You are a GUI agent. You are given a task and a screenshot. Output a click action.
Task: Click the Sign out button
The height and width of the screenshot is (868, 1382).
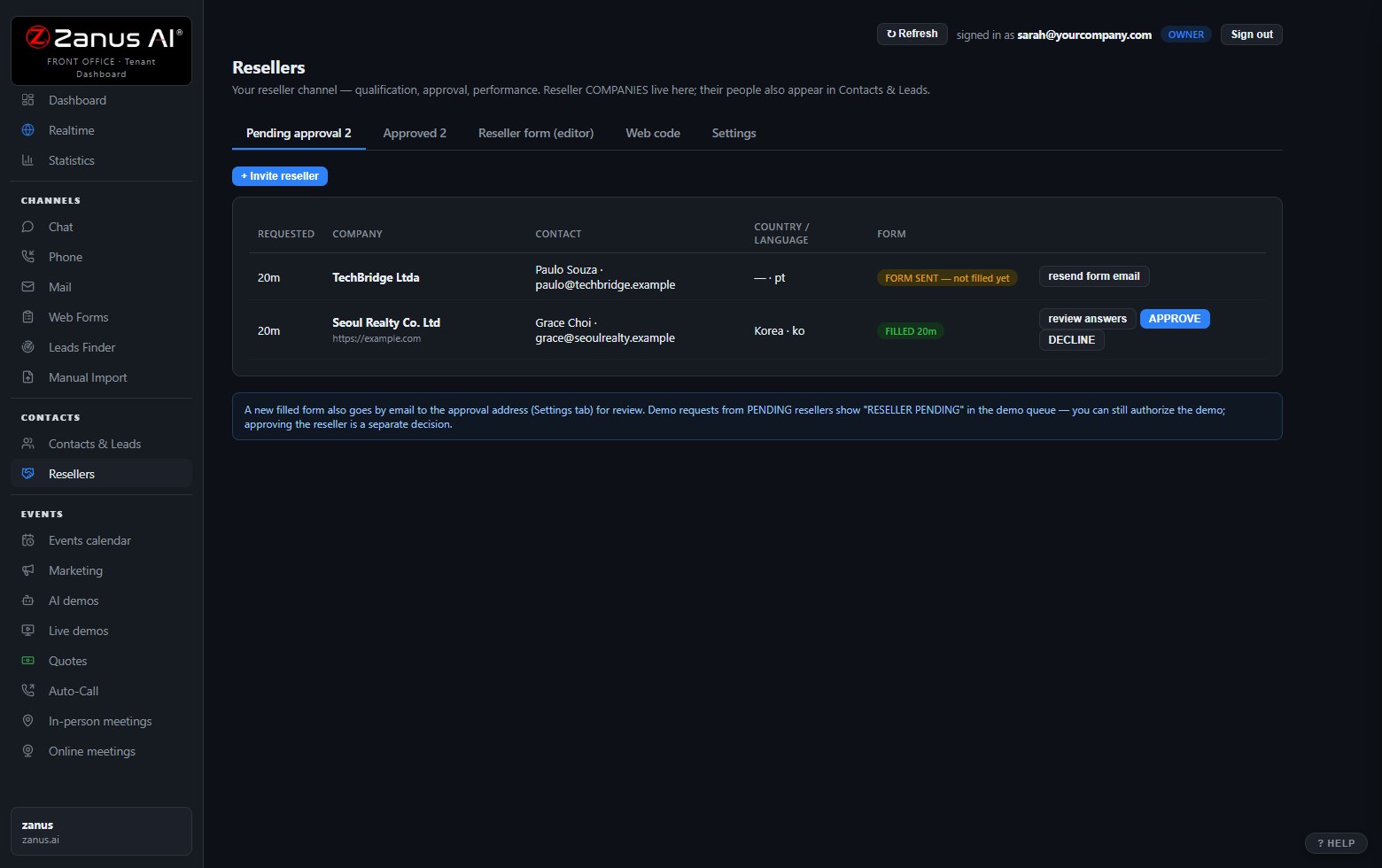point(1251,35)
